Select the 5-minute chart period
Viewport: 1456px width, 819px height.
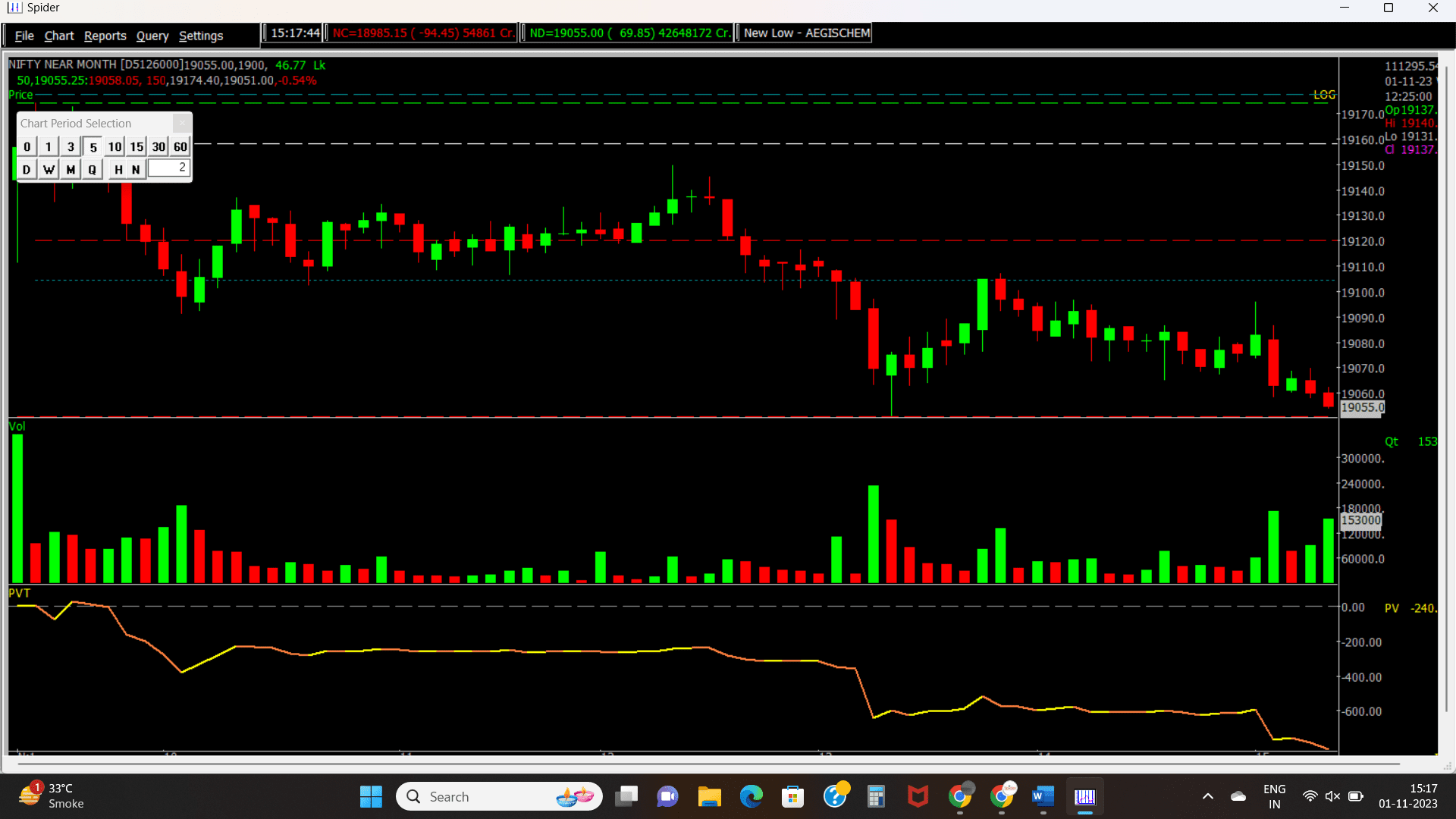[92, 146]
